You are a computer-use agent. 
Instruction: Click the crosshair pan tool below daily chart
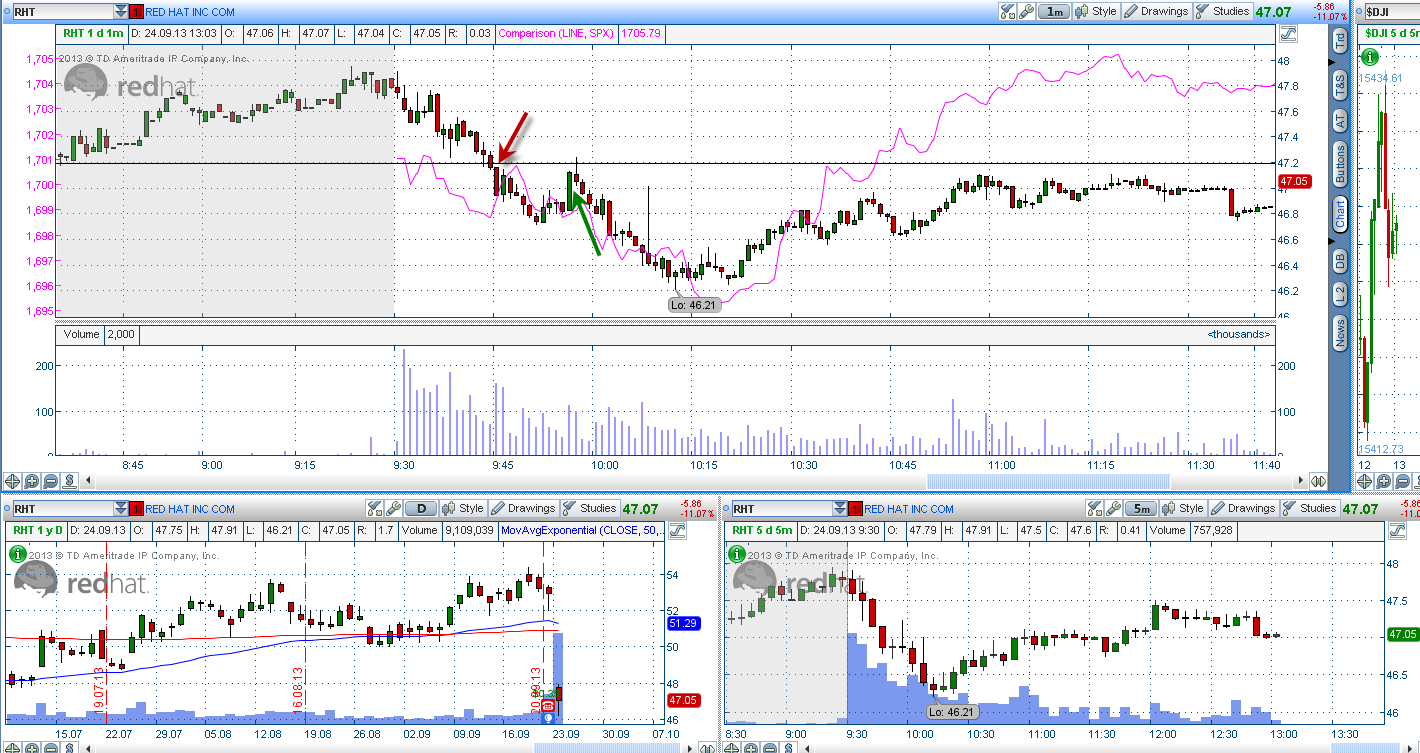tap(11, 747)
